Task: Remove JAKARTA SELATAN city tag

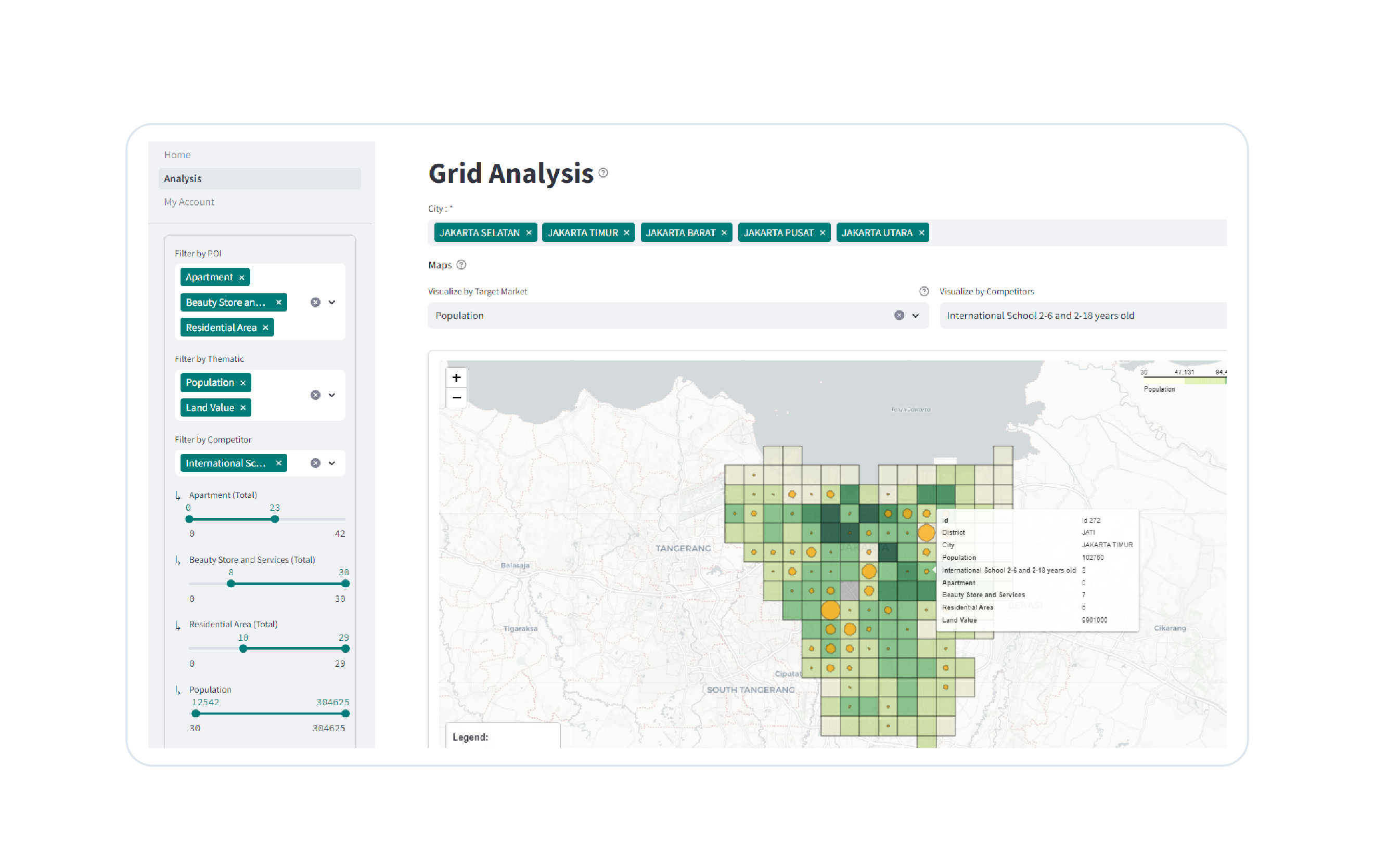Action: click(529, 232)
